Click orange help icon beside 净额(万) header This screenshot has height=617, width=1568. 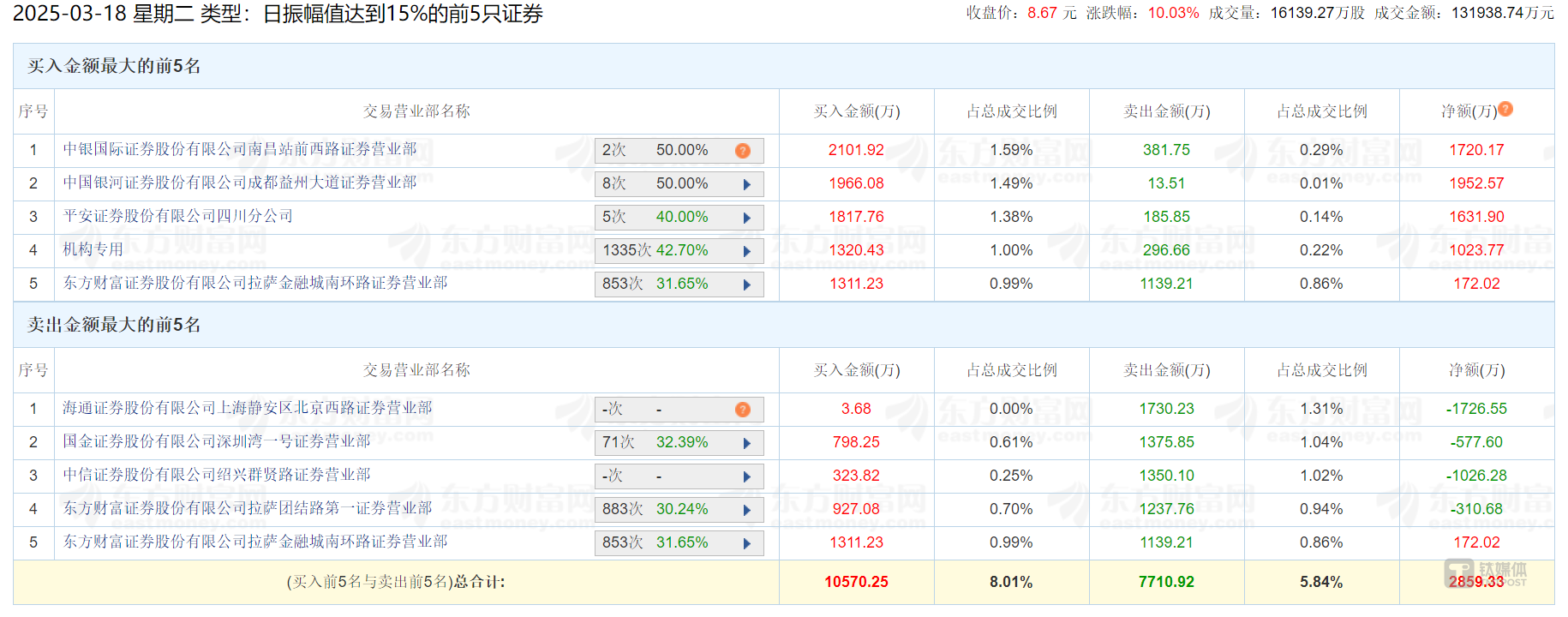1505,109
